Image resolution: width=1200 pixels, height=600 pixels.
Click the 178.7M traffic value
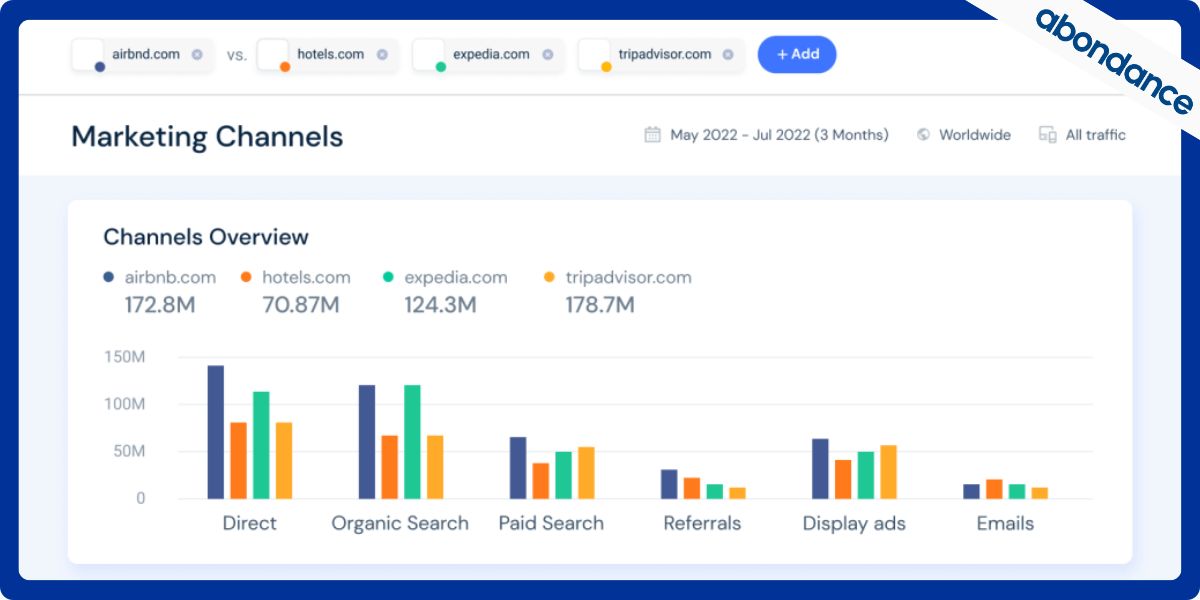[600, 305]
